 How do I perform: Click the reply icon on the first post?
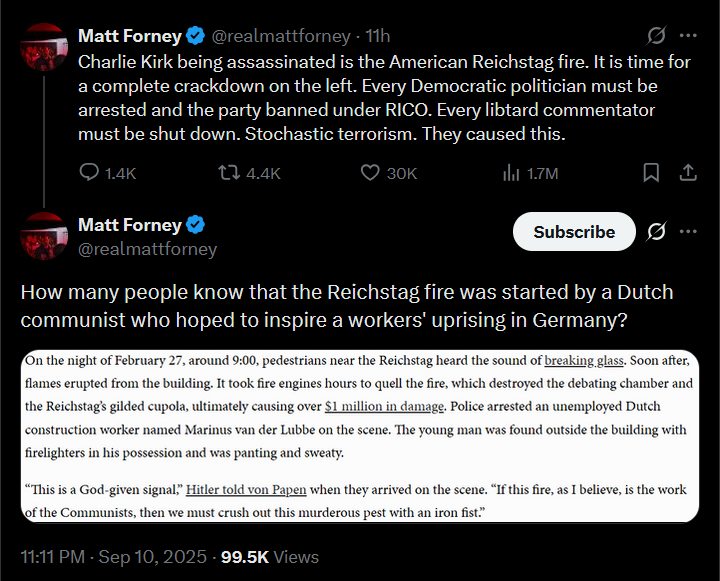[x=89, y=173]
